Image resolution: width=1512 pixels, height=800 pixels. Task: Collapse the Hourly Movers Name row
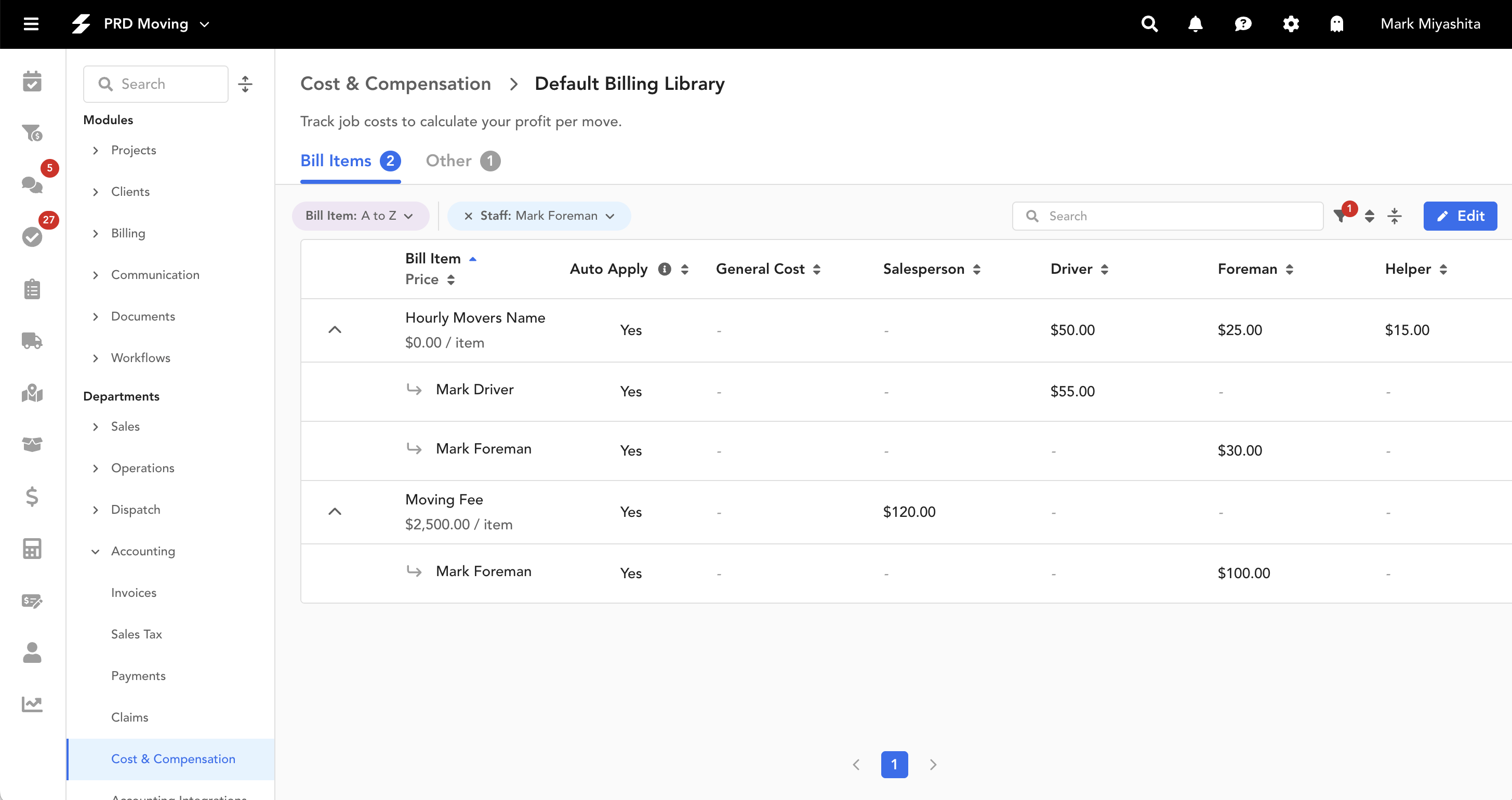pos(335,330)
